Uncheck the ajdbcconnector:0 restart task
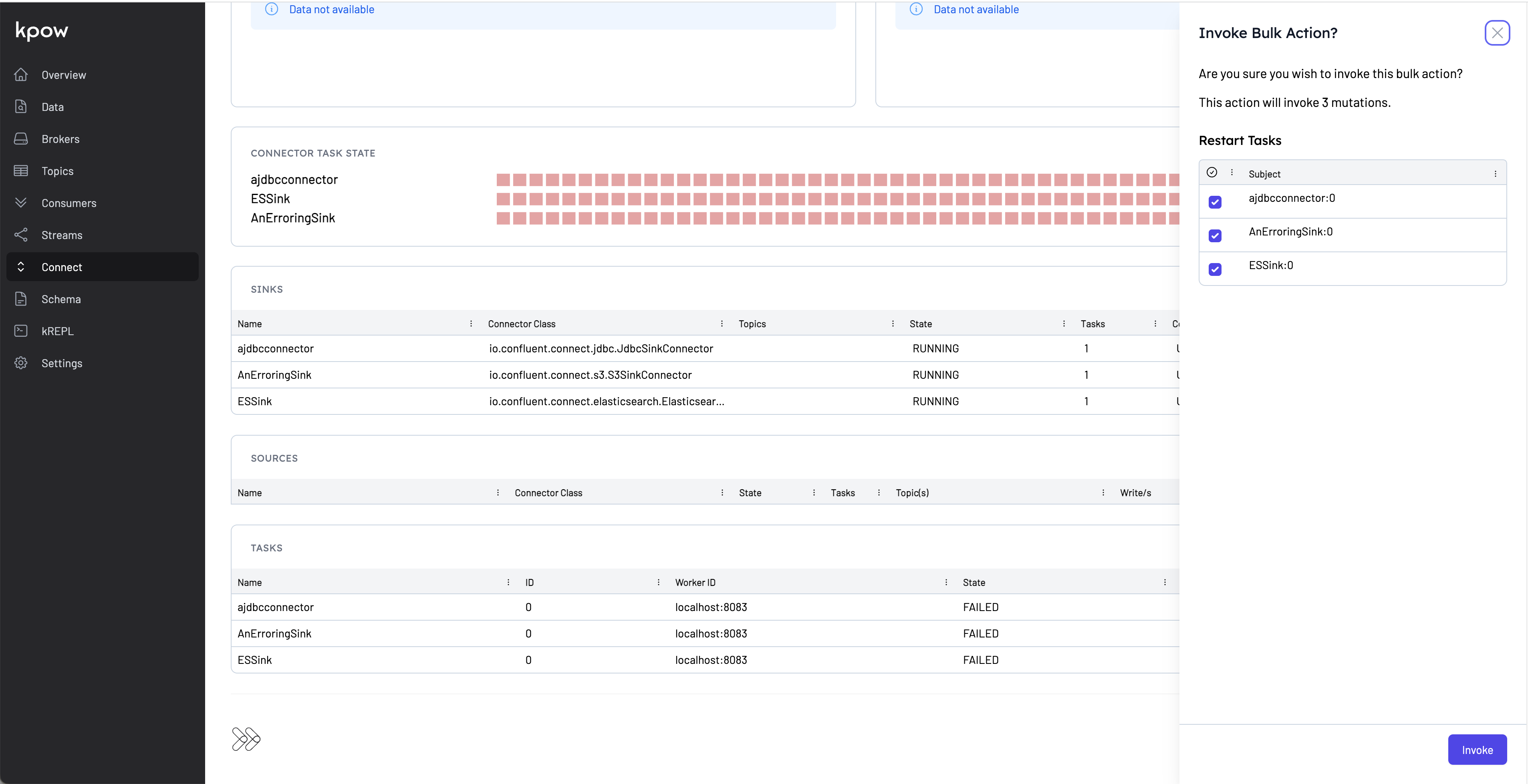This screenshot has height=784, width=1528. [1216, 202]
